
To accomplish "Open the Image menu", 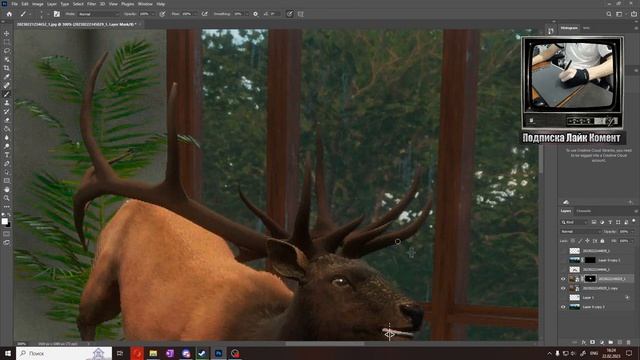I will click(38, 4).
